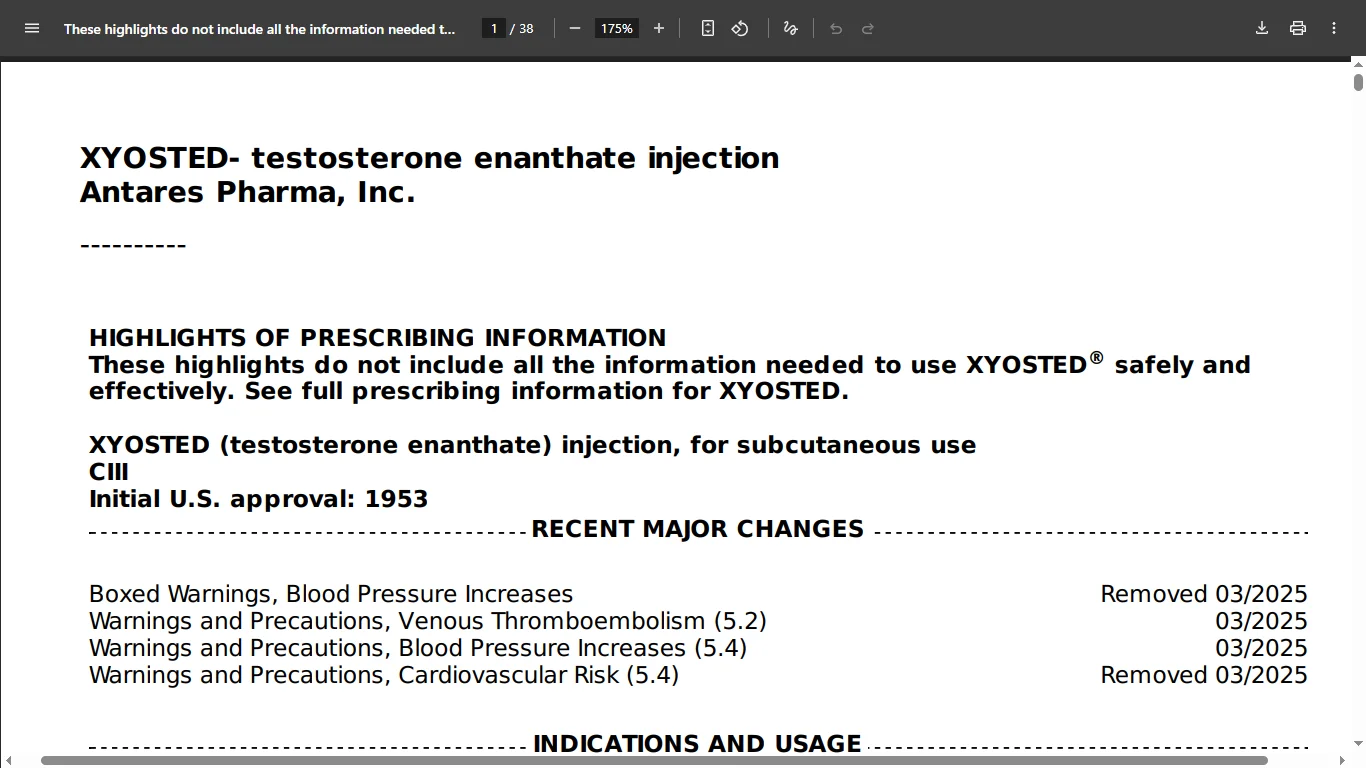Click the 'RECENT MAJOR CHANGES' section heading

point(698,529)
